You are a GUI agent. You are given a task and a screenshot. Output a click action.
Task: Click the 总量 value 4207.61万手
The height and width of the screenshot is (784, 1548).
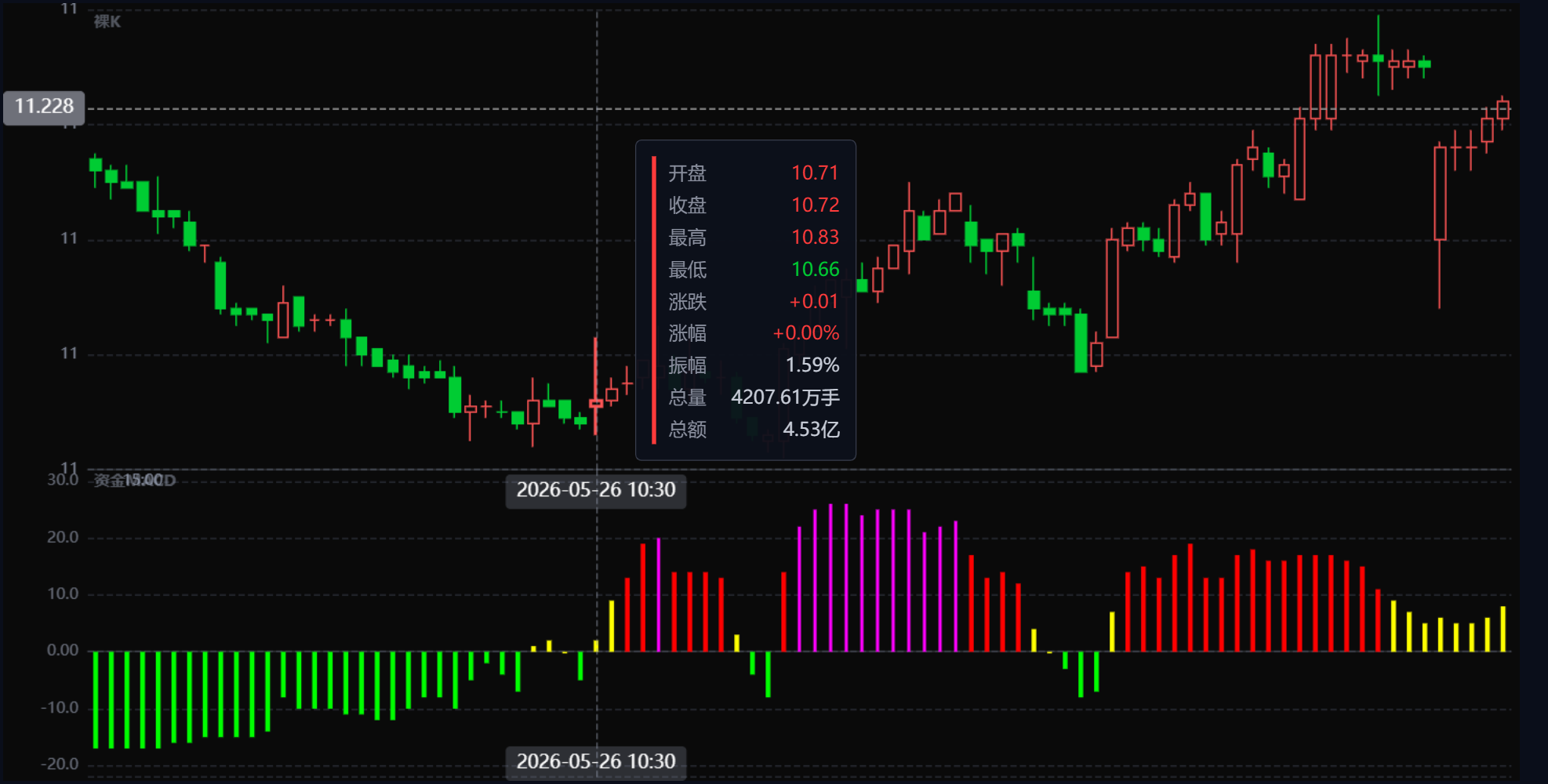click(785, 397)
